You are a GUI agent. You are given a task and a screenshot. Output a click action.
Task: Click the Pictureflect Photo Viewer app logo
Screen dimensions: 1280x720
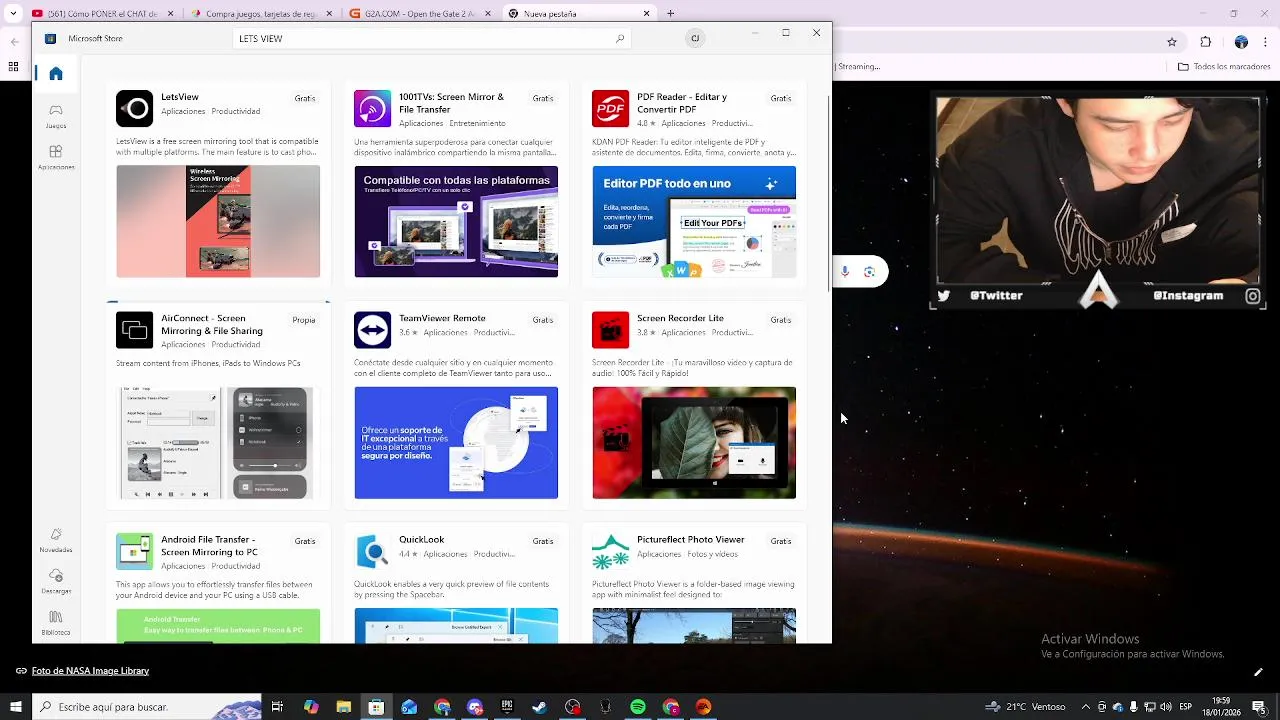611,550
